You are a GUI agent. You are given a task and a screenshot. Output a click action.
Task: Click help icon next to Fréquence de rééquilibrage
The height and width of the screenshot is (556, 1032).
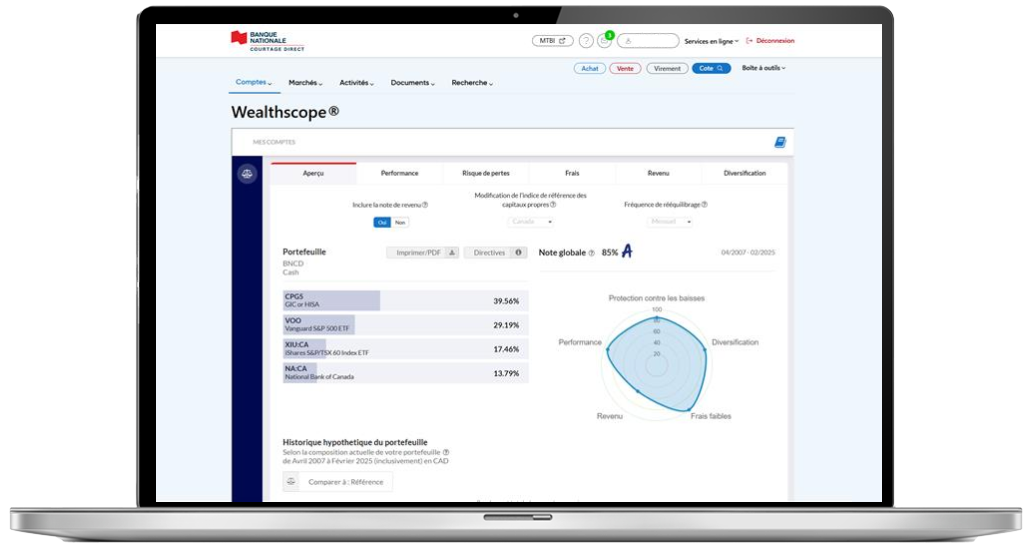click(704, 205)
